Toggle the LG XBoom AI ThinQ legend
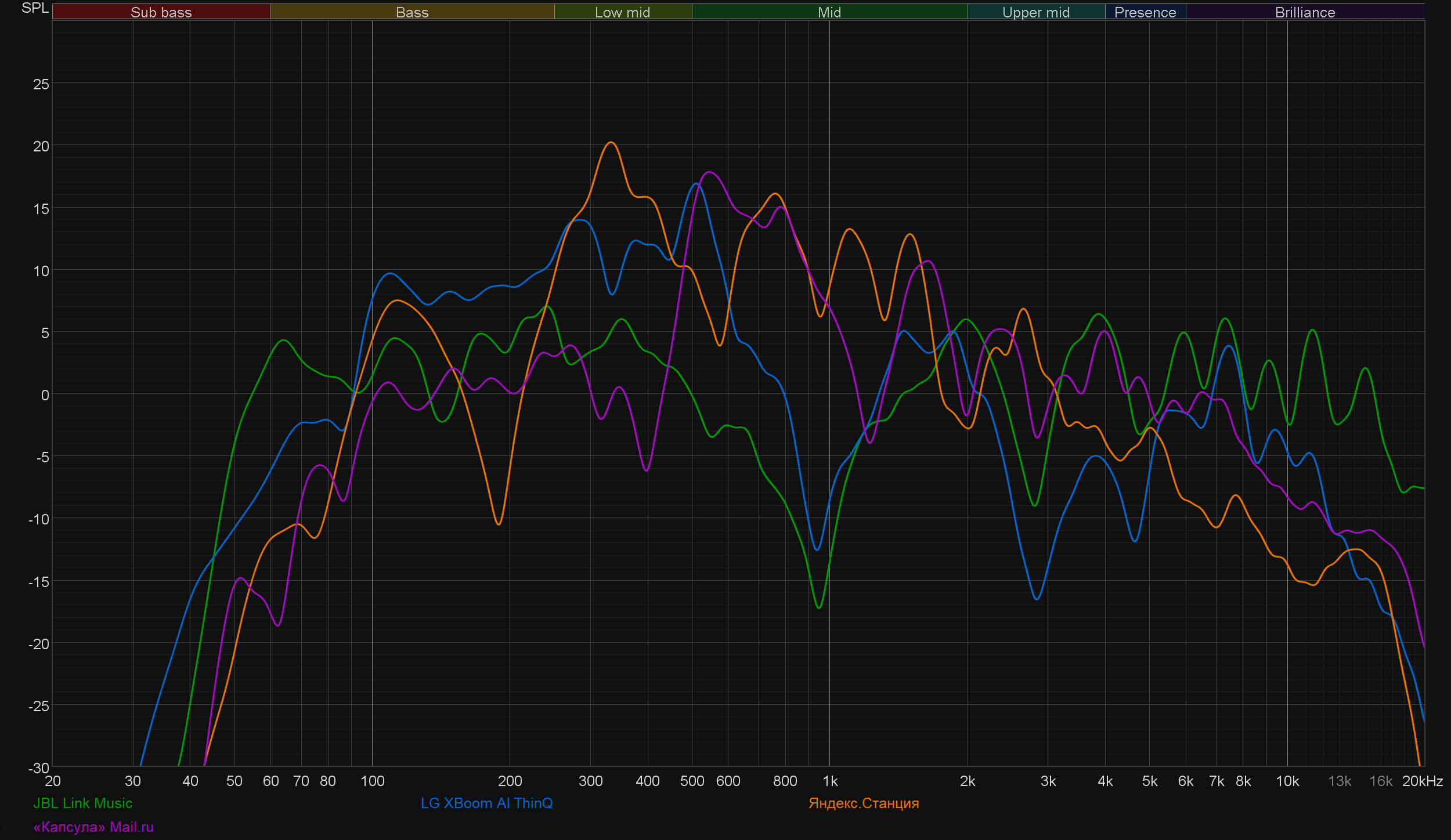1451x840 pixels. pyautogui.click(x=486, y=803)
